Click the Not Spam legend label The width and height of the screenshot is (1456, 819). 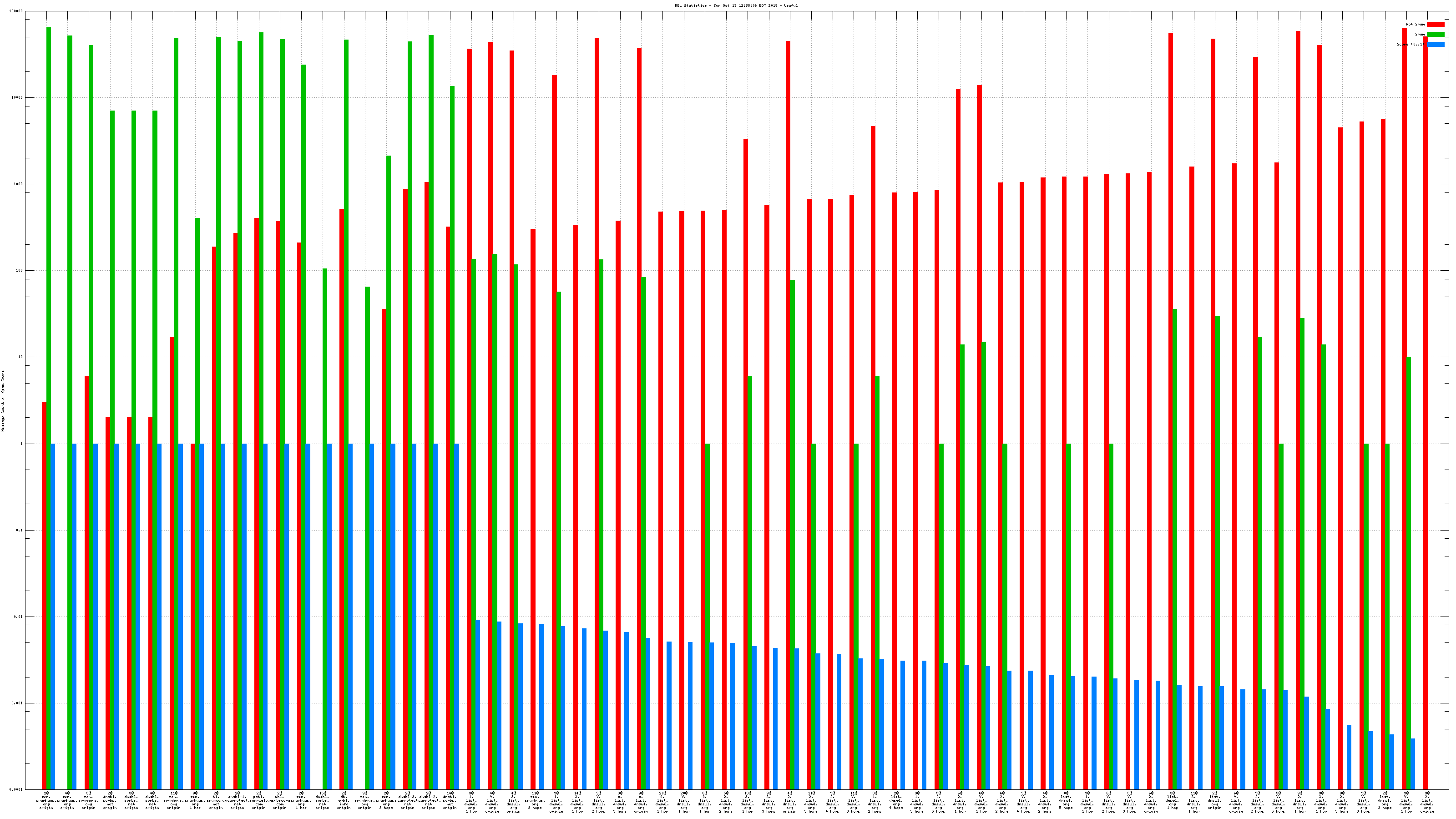click(1416, 24)
